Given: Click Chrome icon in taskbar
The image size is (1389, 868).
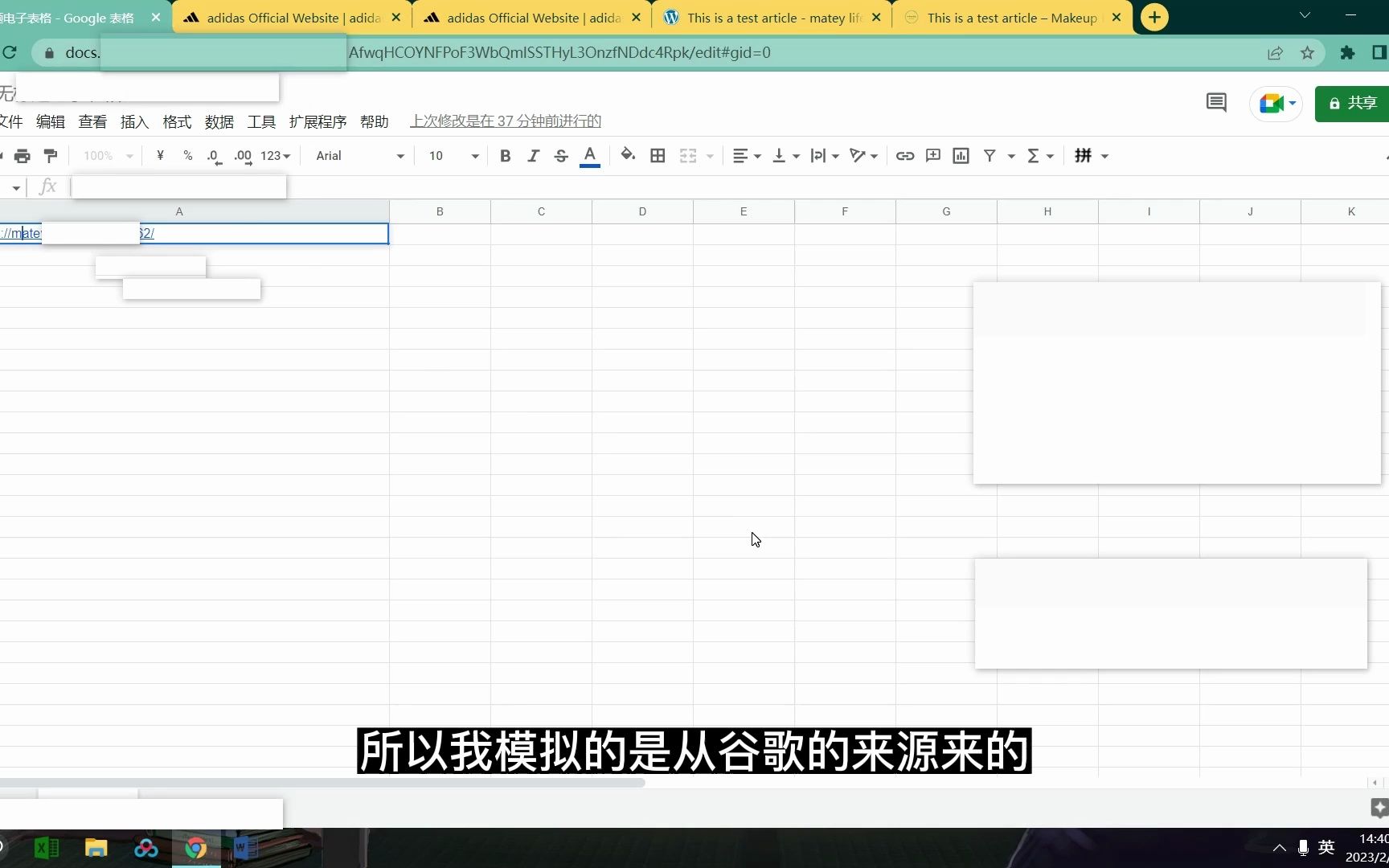Looking at the screenshot, I should coord(196,848).
